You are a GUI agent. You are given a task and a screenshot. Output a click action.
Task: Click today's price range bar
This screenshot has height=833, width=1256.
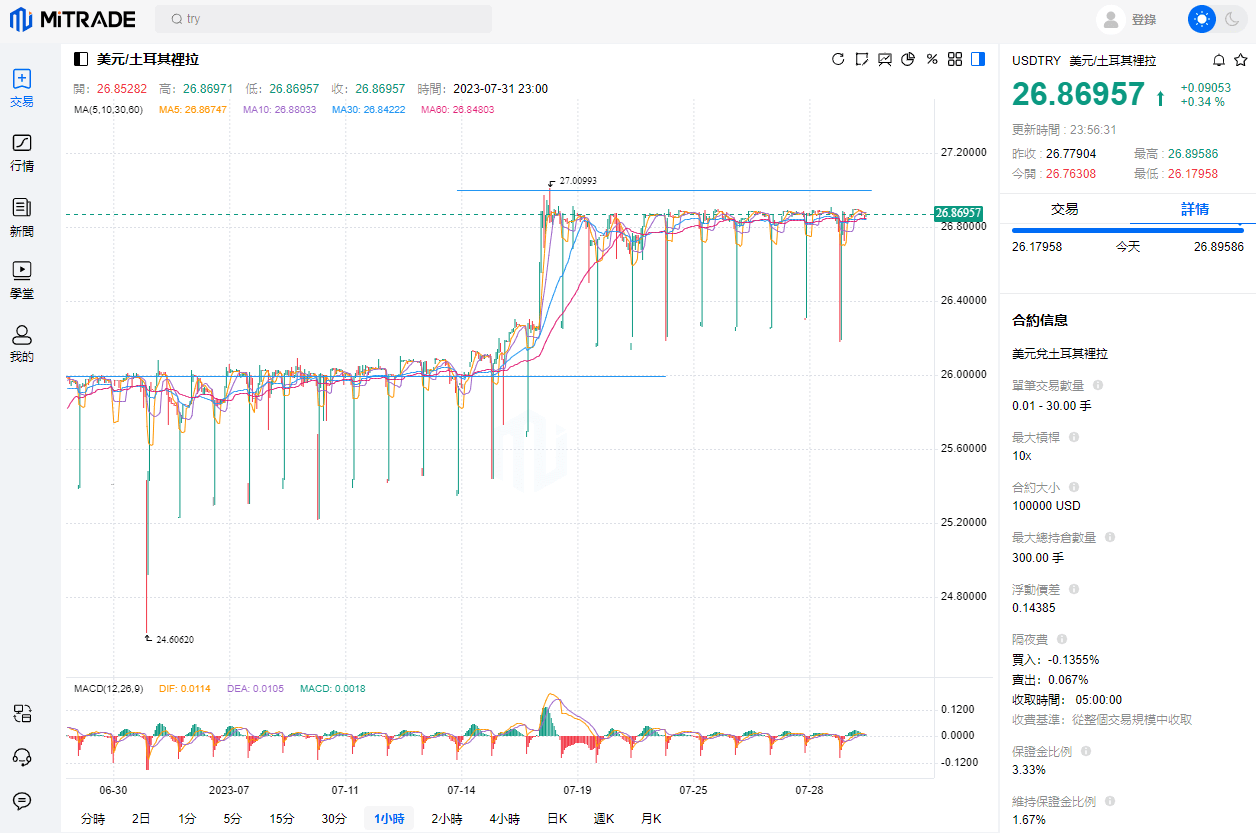pos(1127,230)
